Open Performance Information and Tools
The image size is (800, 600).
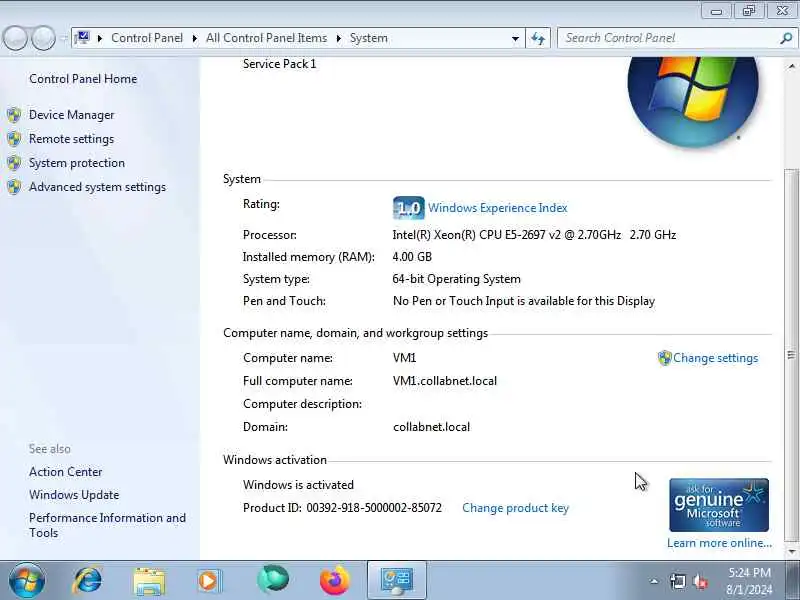107,525
